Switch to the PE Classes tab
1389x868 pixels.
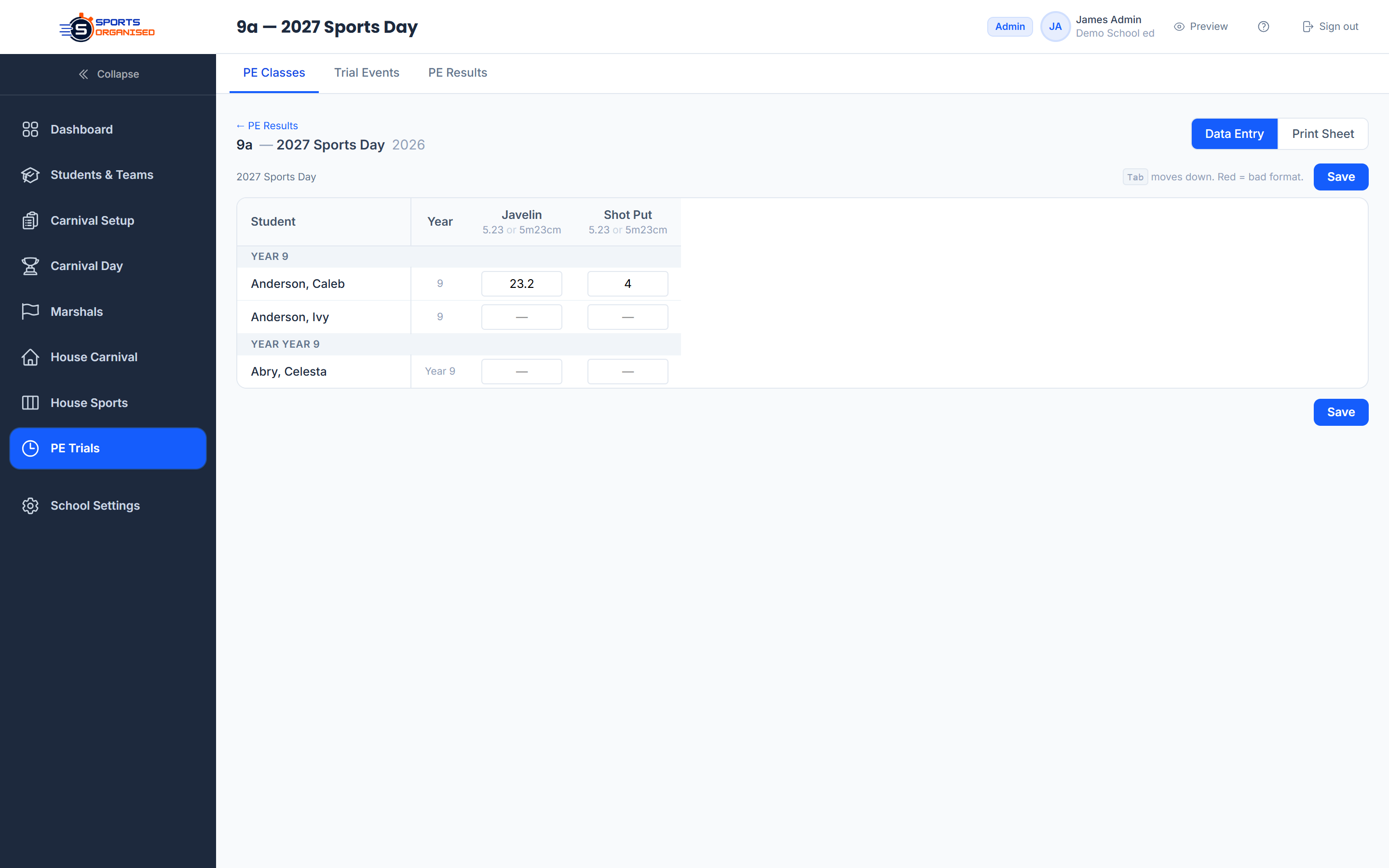(274, 73)
